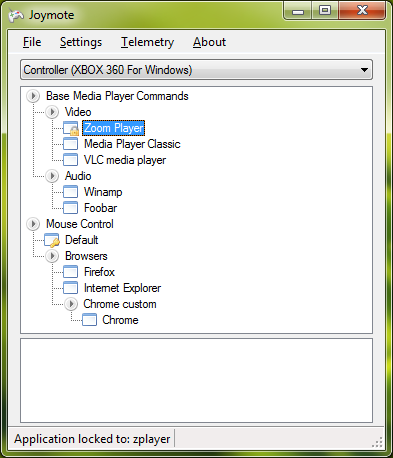The image size is (393, 458).
Task: Select the Mouse Control label
Action: click(80, 224)
